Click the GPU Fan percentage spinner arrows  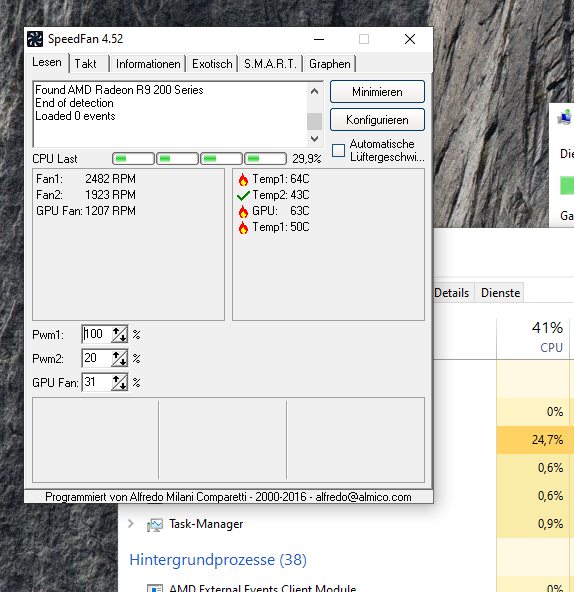tap(119, 382)
